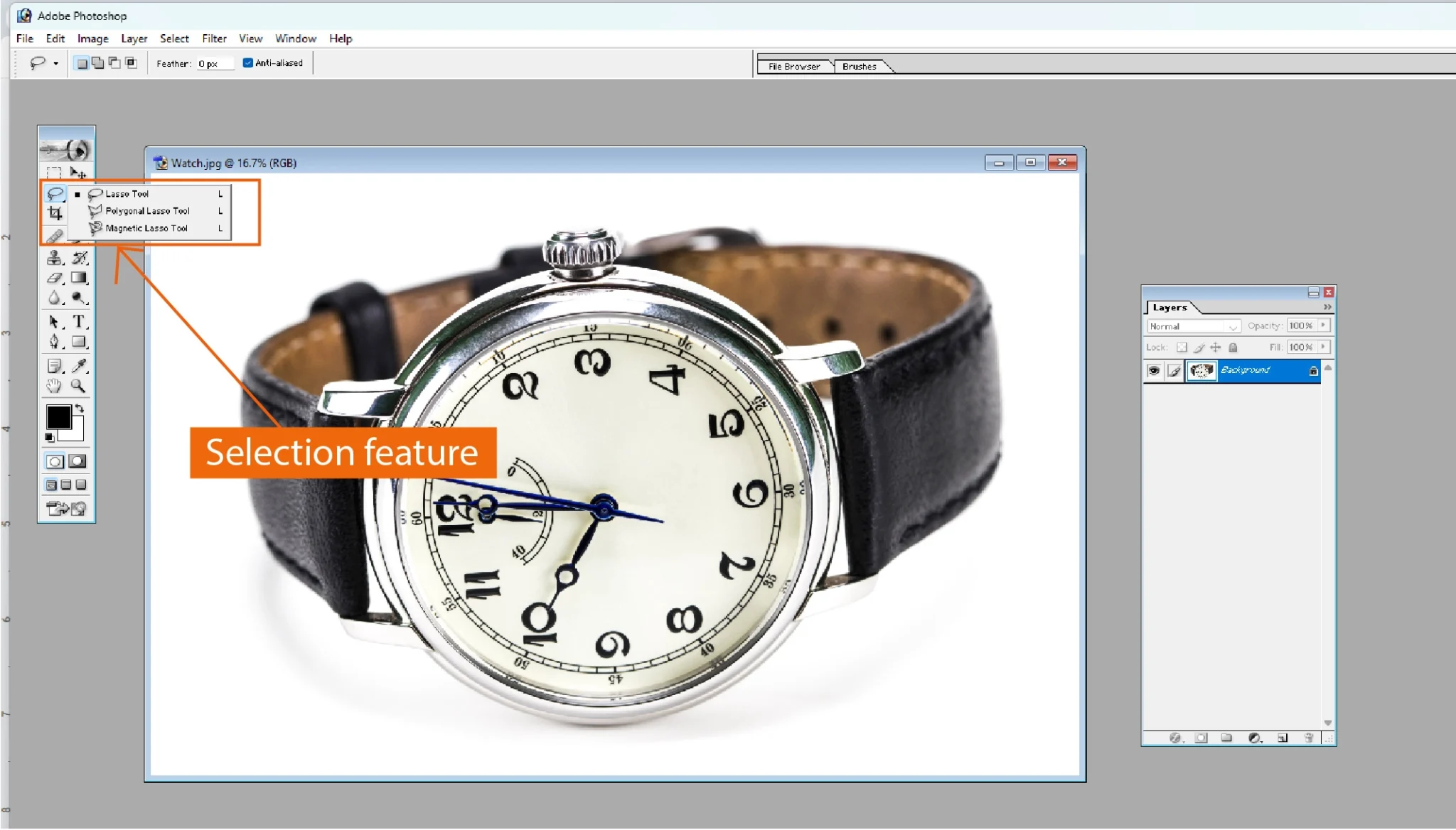Screen dimensions: 1456x830
Task: Open the Brushes tab
Action: tap(860, 66)
